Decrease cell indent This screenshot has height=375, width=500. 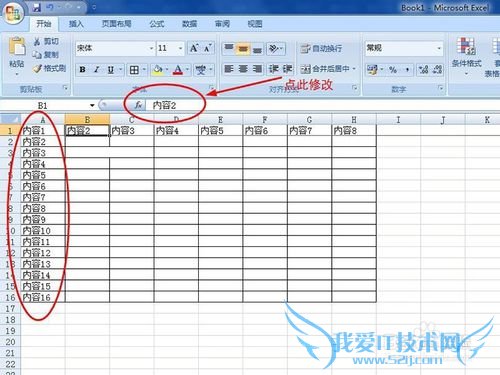(274, 69)
